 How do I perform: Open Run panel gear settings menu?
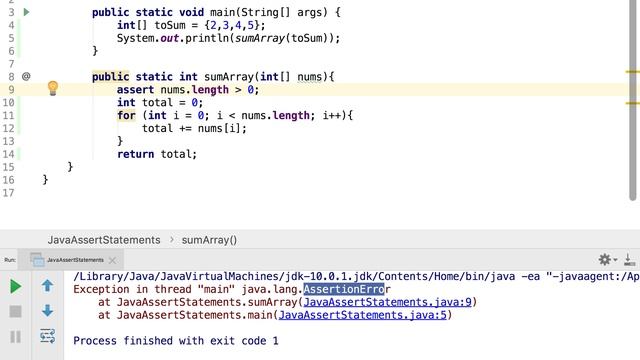coord(607,259)
